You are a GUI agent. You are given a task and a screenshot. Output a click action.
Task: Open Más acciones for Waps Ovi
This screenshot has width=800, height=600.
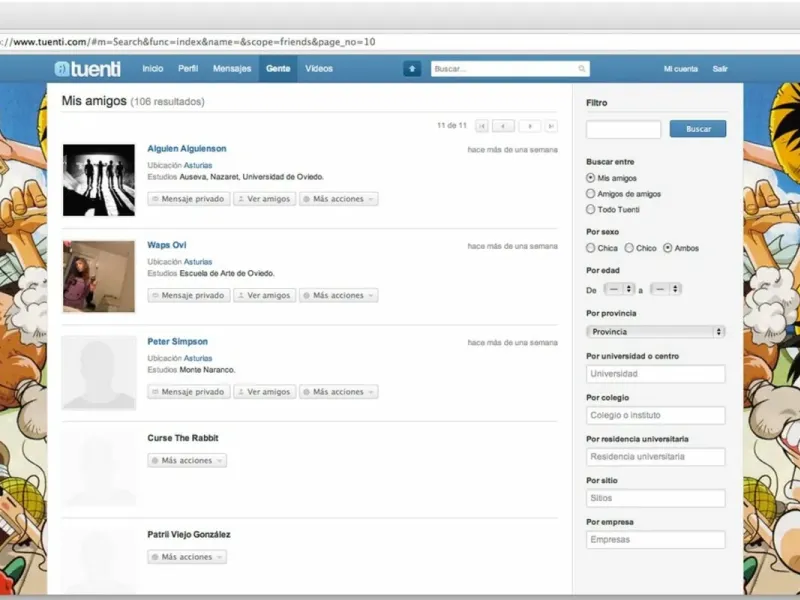(339, 295)
